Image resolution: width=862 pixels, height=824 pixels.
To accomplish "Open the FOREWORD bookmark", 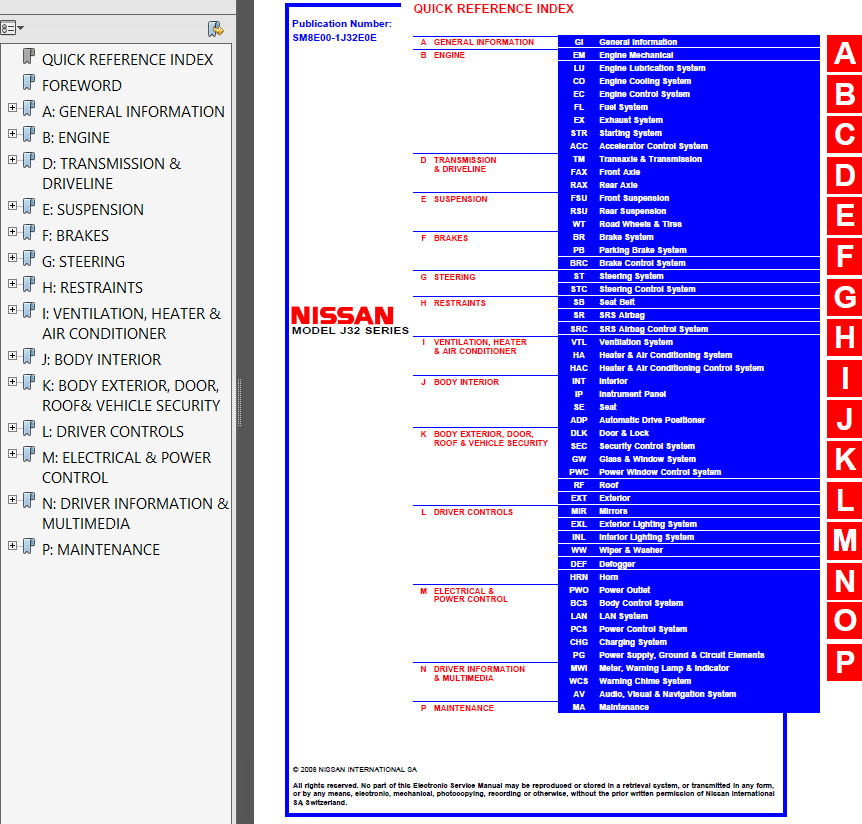I will tap(82, 86).
